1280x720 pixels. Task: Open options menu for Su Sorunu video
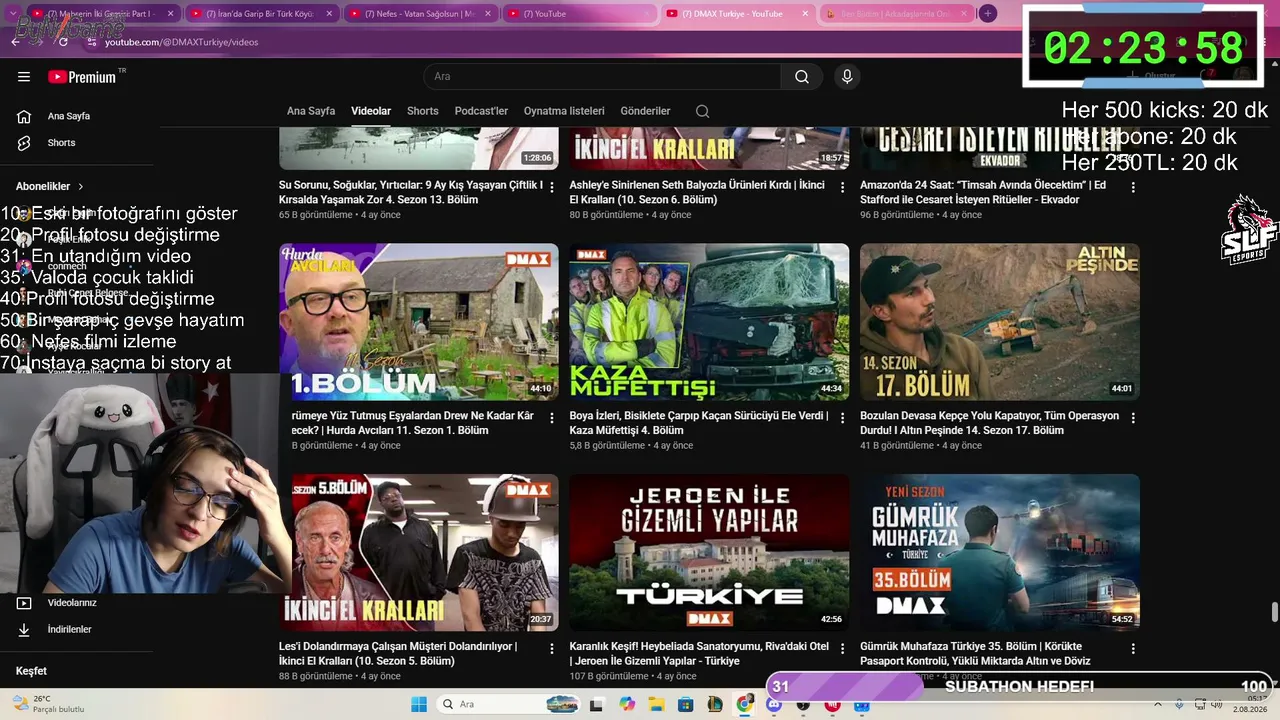(x=552, y=187)
